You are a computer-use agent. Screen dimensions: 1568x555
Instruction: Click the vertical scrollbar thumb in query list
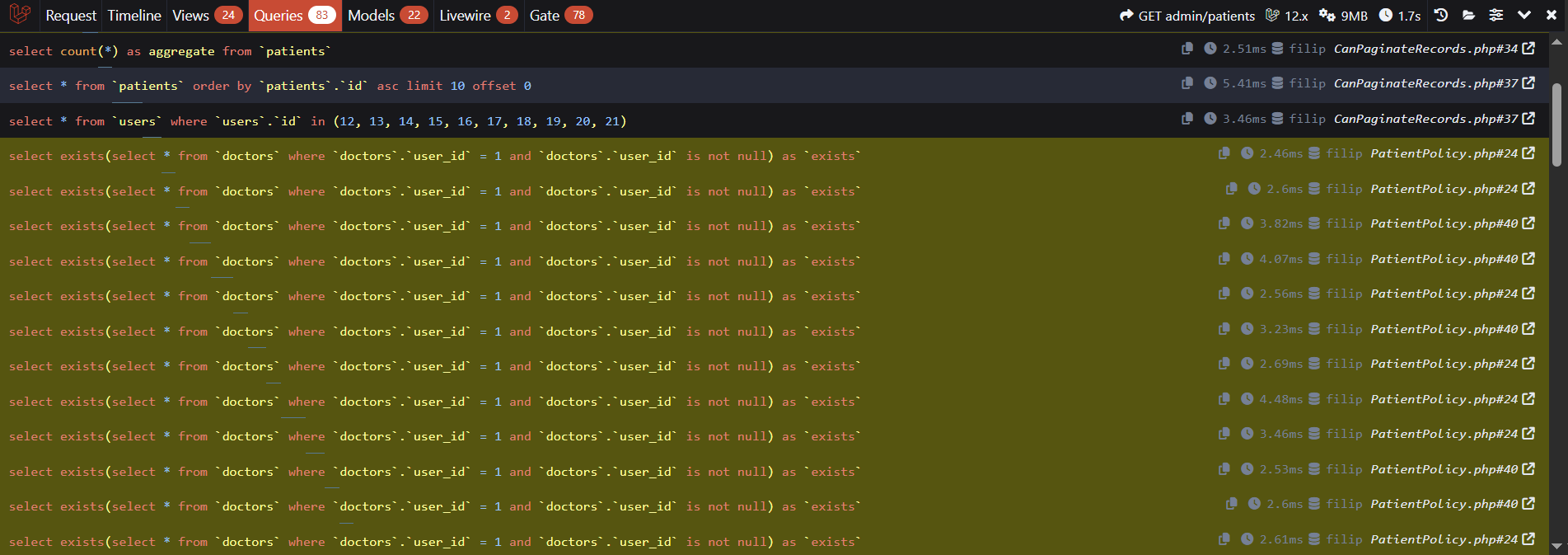tap(1556, 125)
